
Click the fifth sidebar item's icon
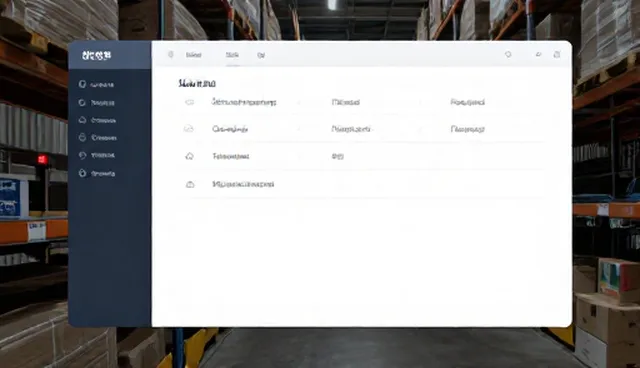click(x=82, y=155)
